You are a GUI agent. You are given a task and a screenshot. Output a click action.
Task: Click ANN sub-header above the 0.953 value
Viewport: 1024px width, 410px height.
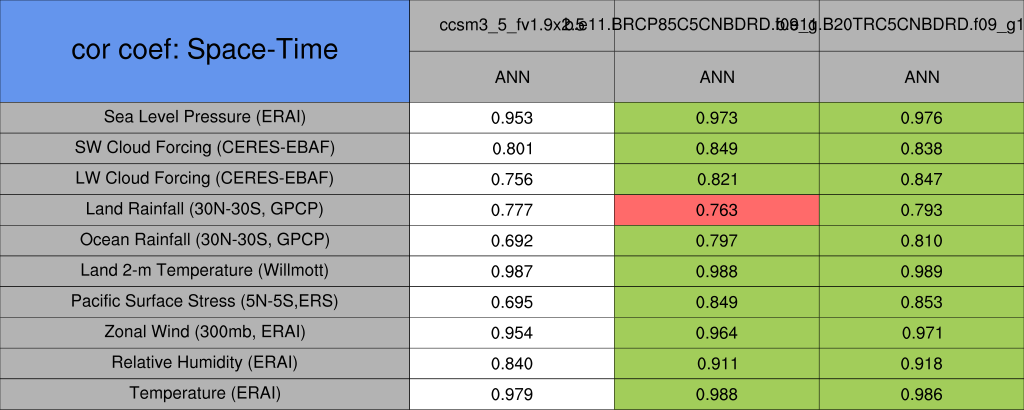pos(512,77)
